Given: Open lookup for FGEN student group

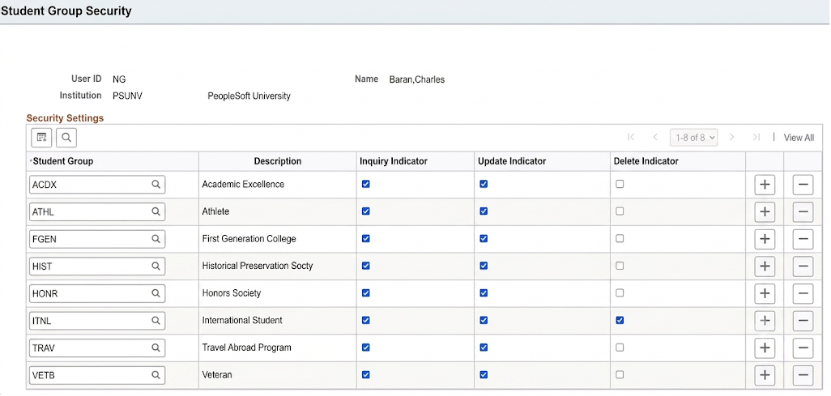Looking at the screenshot, I should [156, 239].
